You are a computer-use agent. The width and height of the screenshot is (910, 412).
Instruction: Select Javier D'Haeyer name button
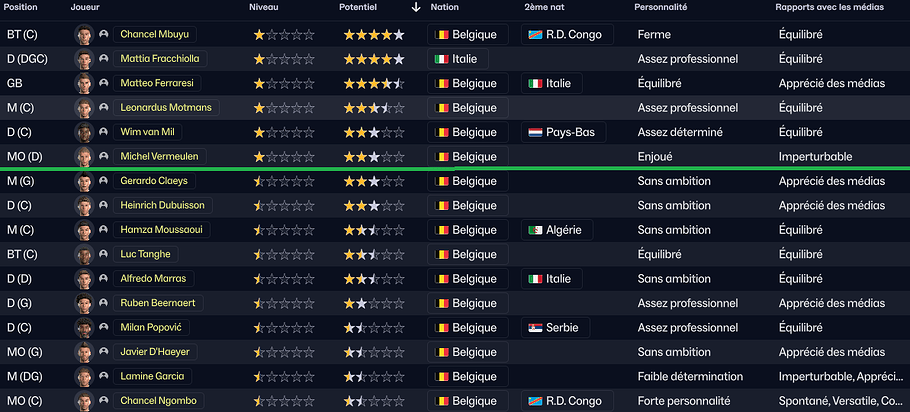point(155,352)
